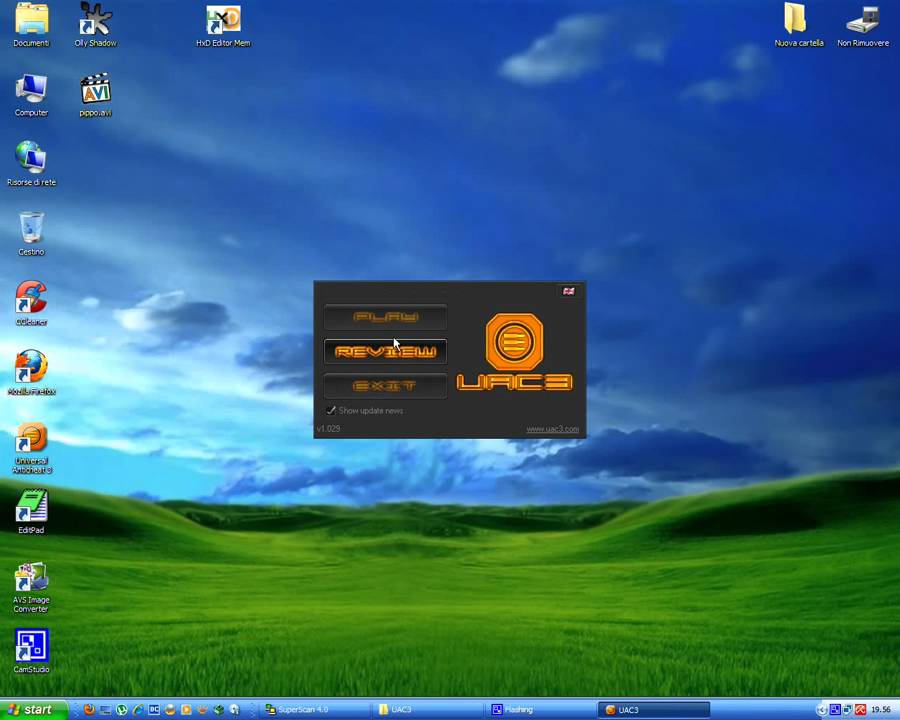This screenshot has width=900, height=720.
Task: Select the Olly Shadow desktop shortcut
Action: (95, 25)
